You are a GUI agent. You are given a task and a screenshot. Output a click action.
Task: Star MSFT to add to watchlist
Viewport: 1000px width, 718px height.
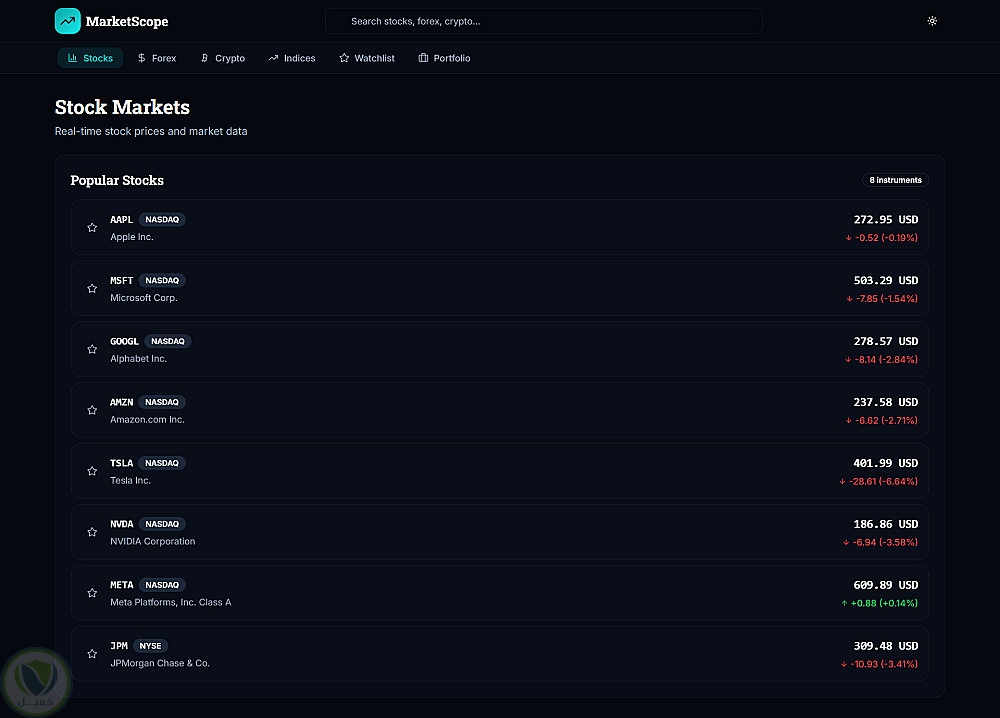[x=92, y=288]
